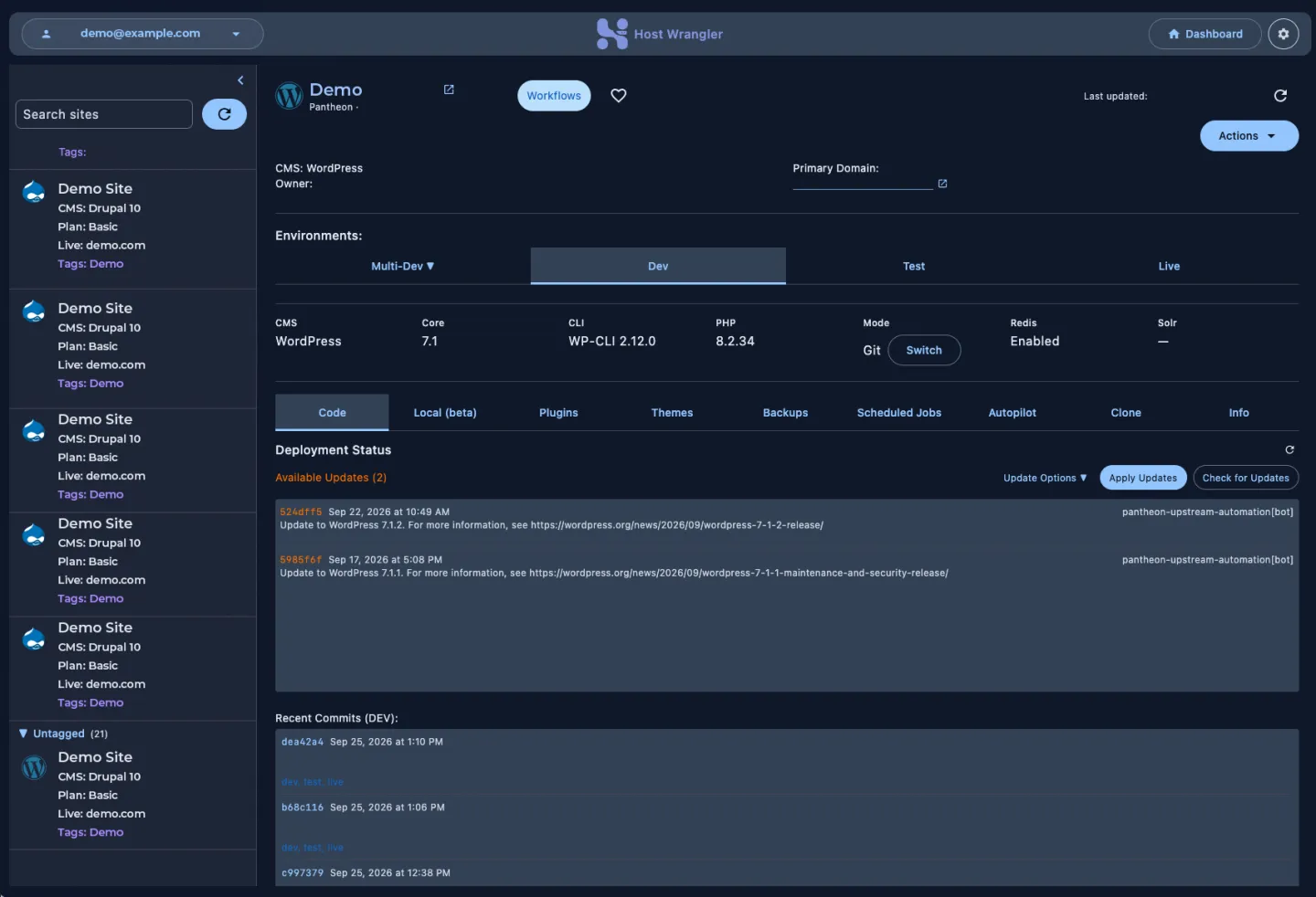Open the Scheduled Jobs tab
Image resolution: width=1316 pixels, height=897 pixels.
click(899, 413)
